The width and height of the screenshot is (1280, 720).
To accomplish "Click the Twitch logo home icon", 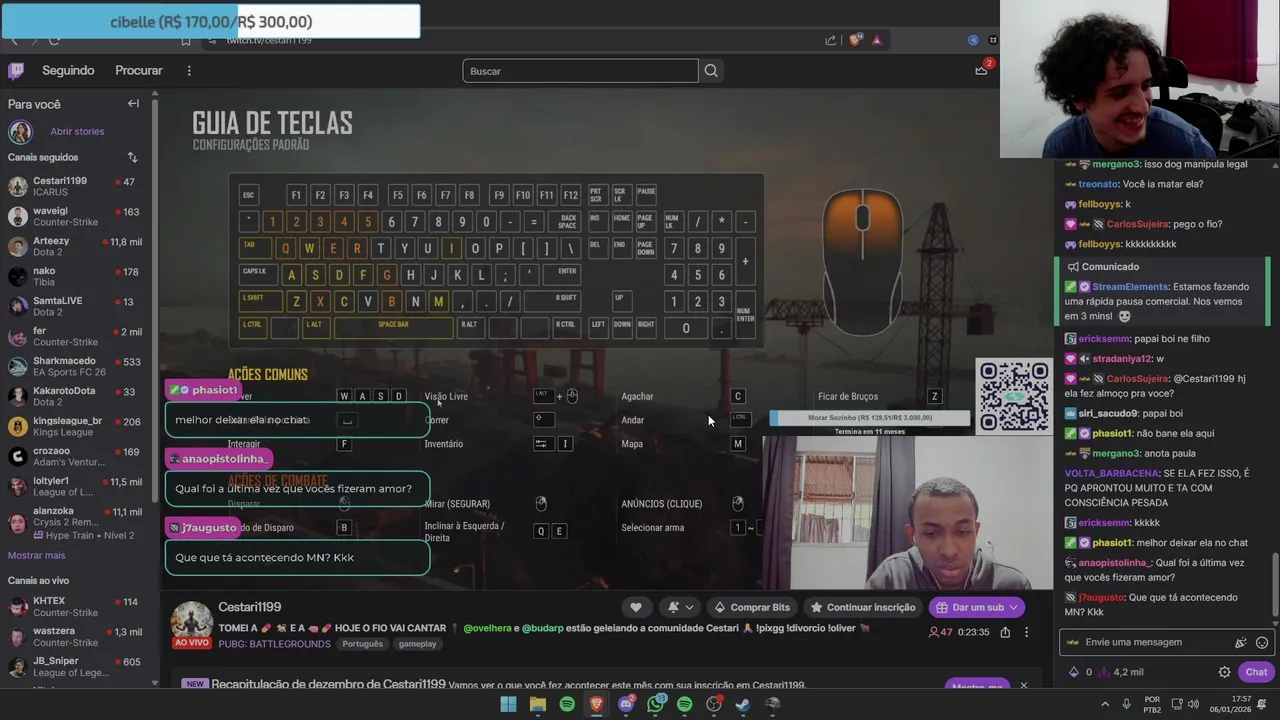I will tap(16, 70).
